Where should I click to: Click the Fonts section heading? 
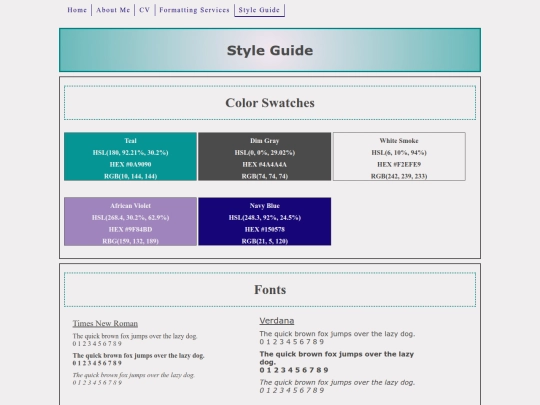270,290
